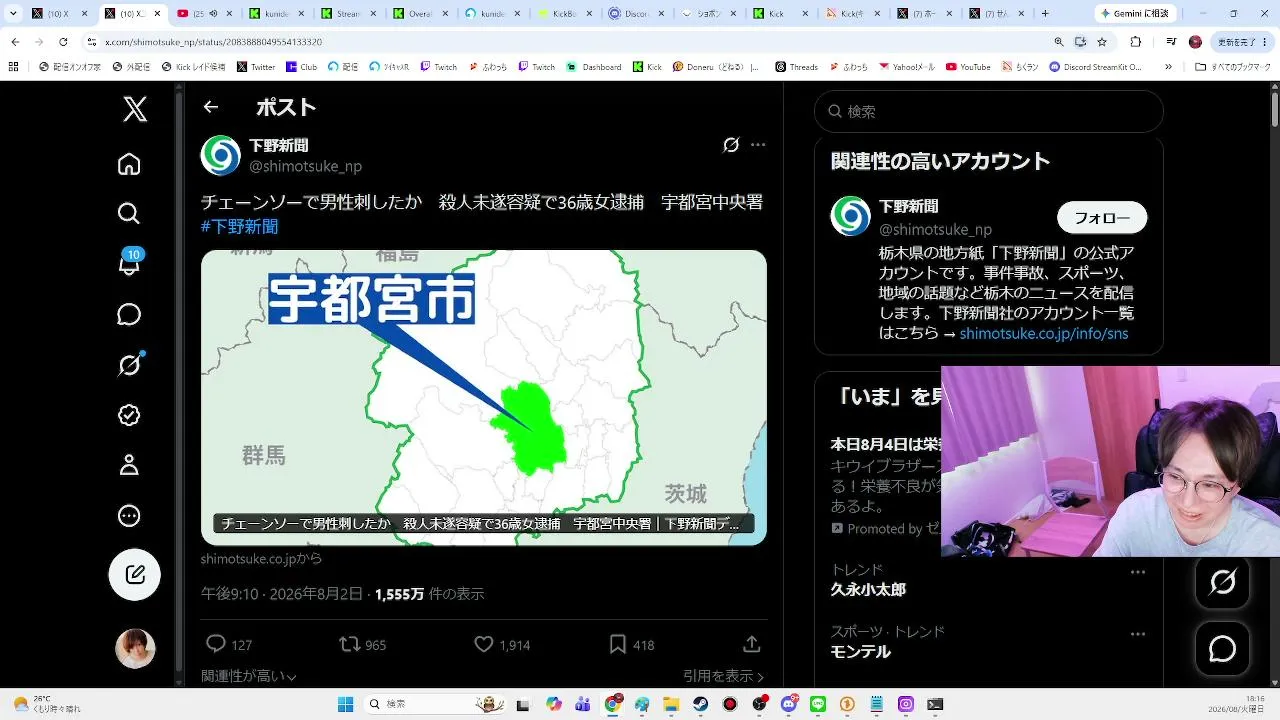Open the More circle icon in sidebar
The height and width of the screenshot is (720, 1280).
tap(129, 516)
